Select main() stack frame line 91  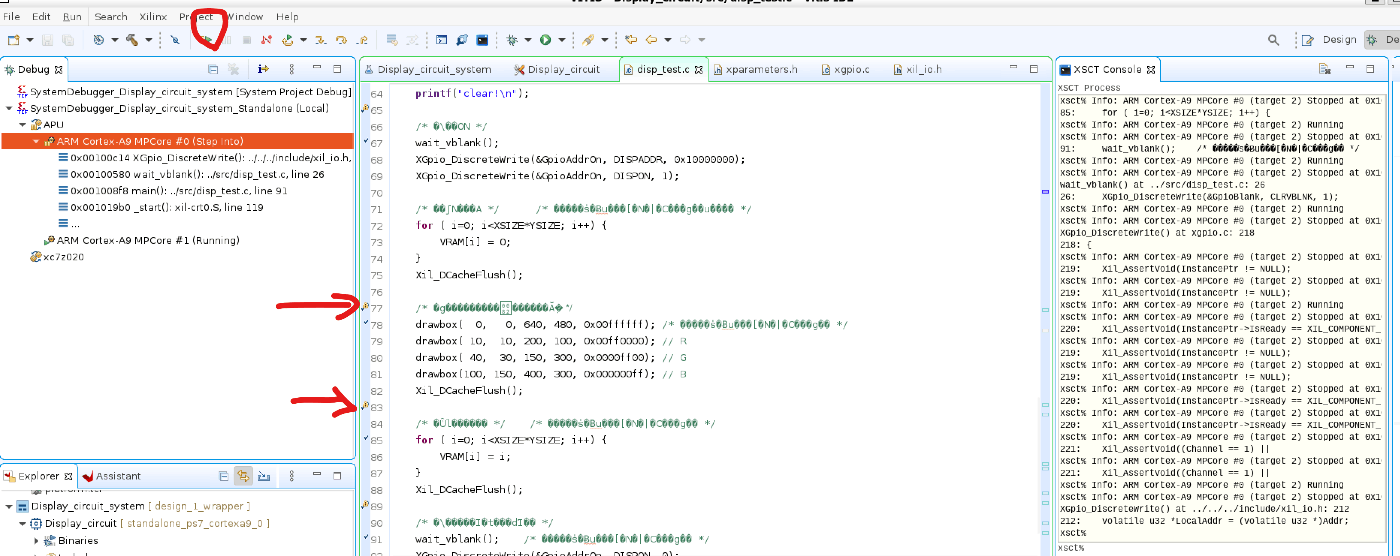tap(172, 190)
